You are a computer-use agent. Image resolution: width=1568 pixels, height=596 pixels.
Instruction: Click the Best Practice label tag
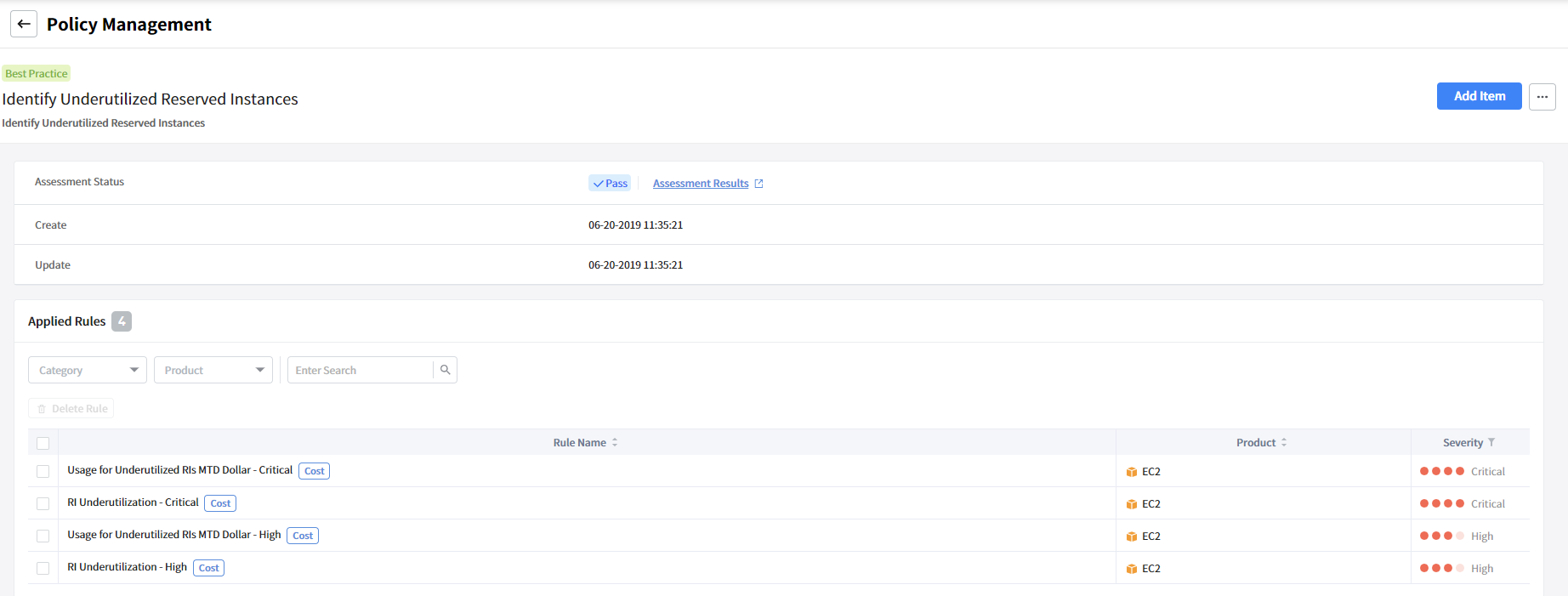(37, 74)
